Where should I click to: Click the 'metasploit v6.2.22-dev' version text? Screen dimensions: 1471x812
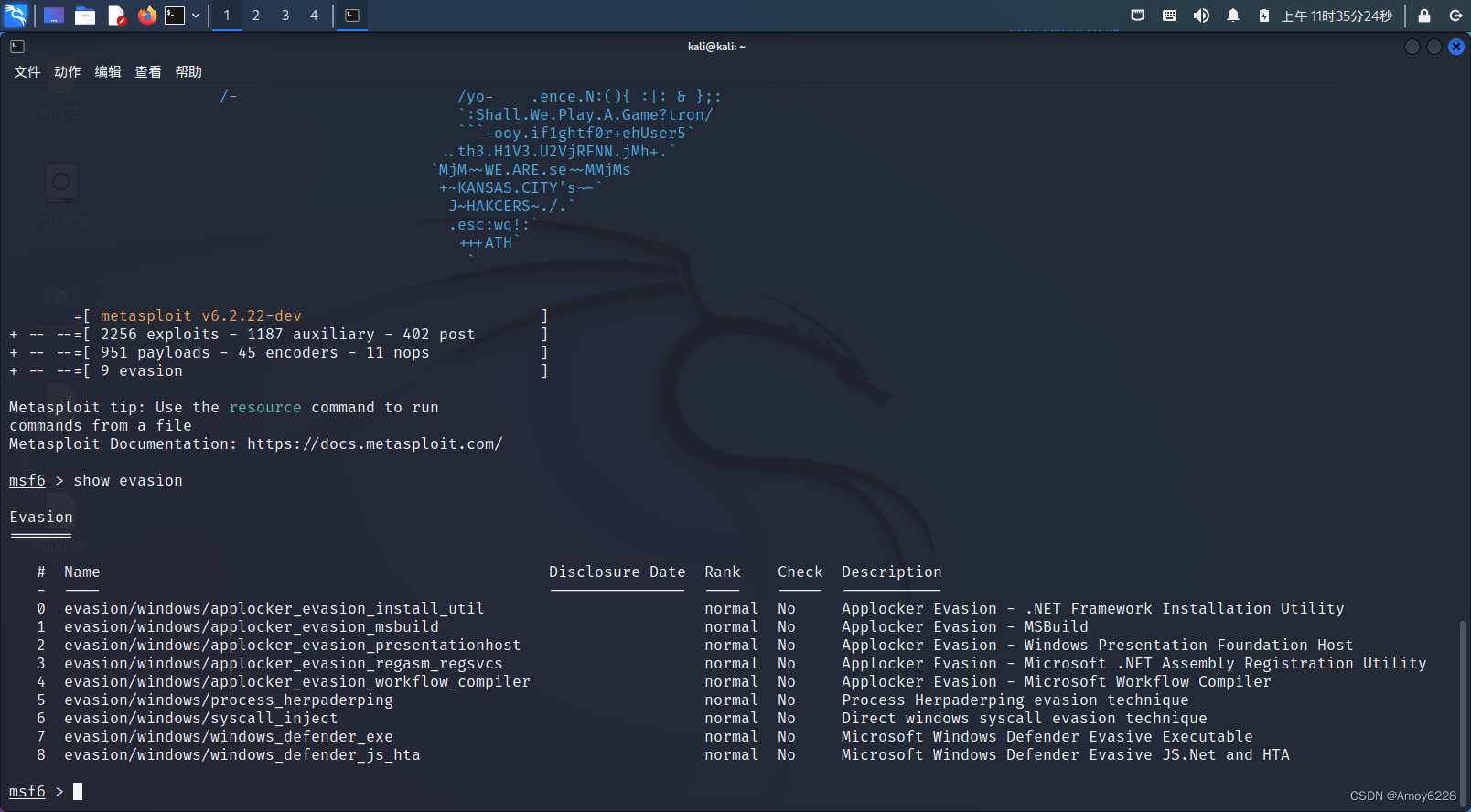(x=201, y=316)
